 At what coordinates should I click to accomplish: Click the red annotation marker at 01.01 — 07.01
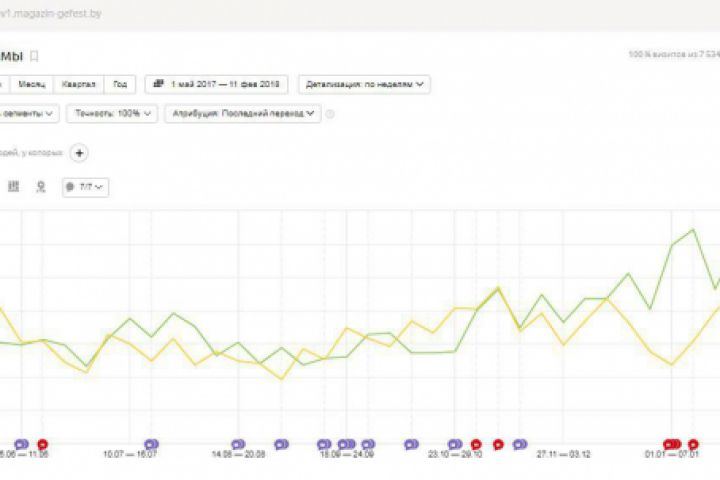point(672,444)
